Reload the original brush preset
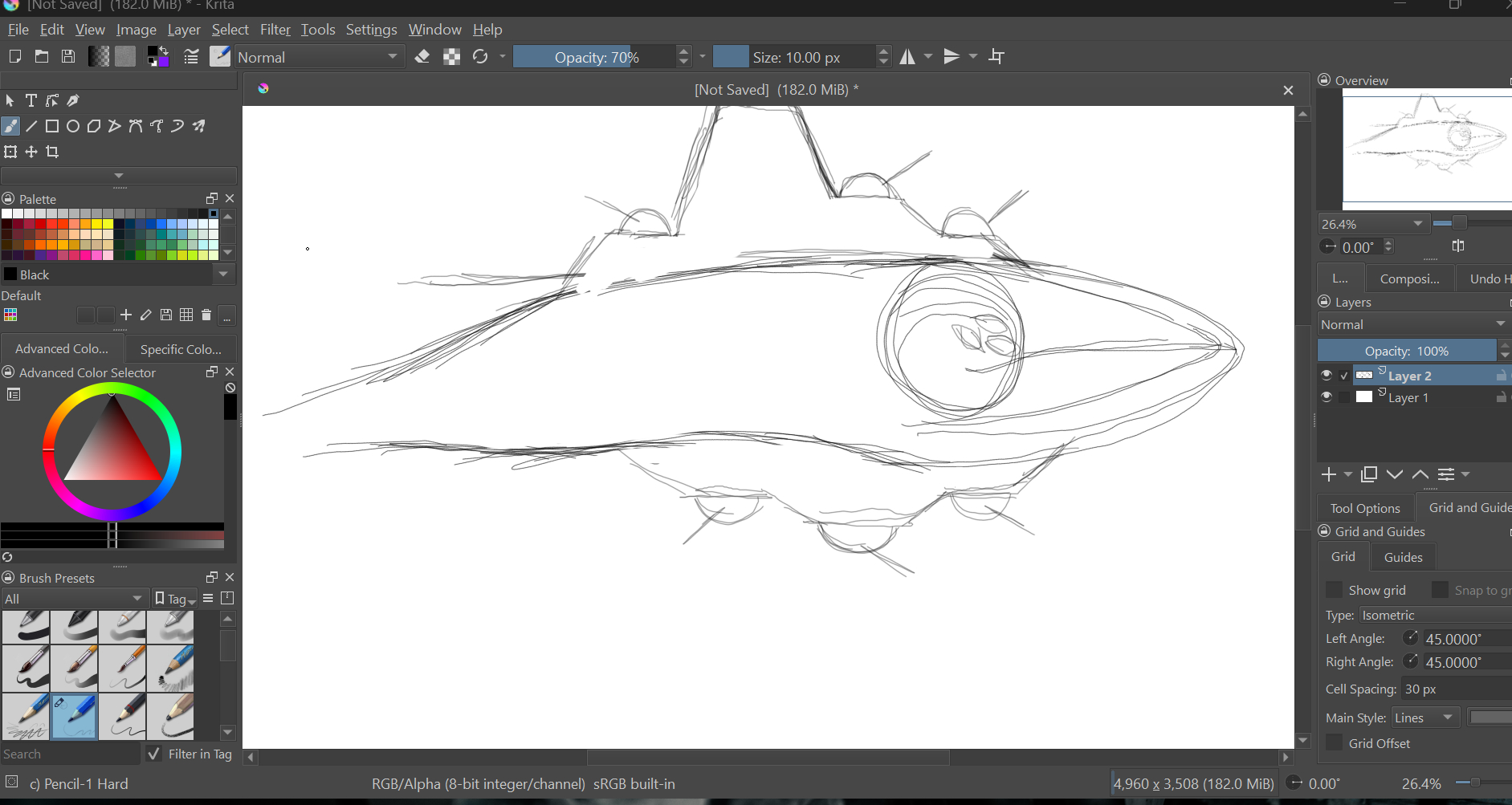The width and height of the screenshot is (1512, 805). click(480, 57)
